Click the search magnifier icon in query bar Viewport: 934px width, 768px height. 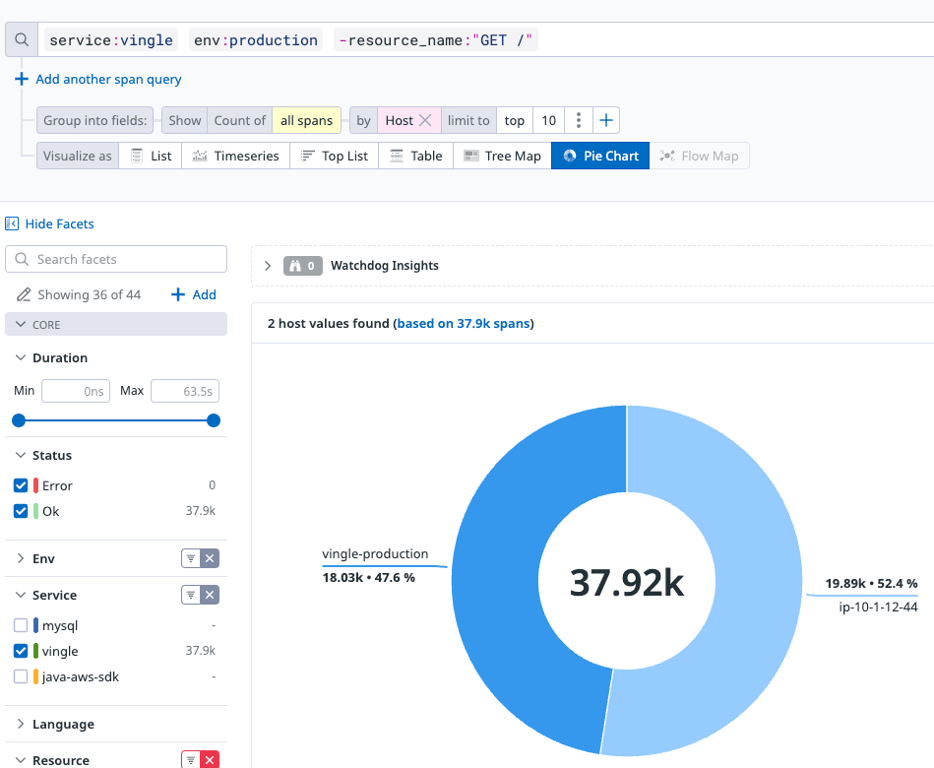coord(21,40)
